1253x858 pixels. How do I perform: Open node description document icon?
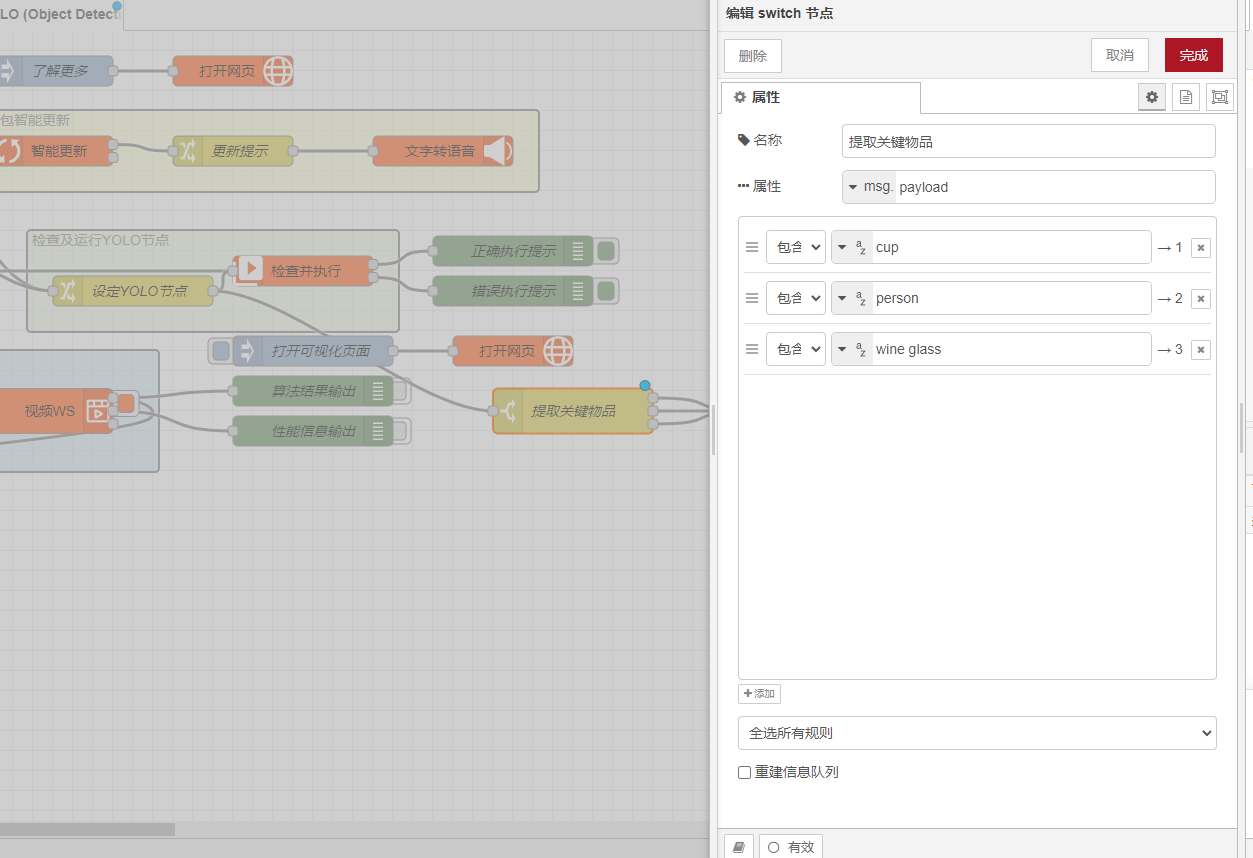(1185, 97)
